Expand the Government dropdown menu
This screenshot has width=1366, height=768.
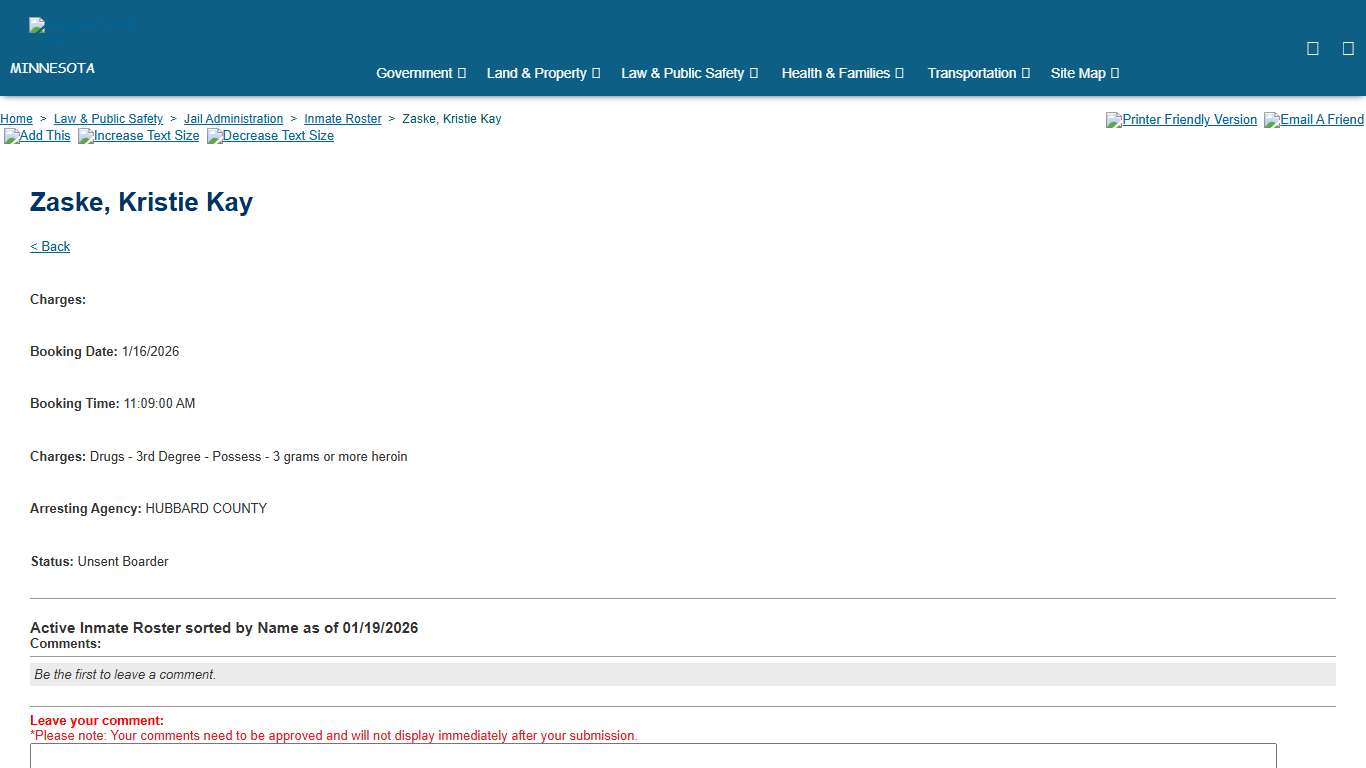tap(421, 73)
